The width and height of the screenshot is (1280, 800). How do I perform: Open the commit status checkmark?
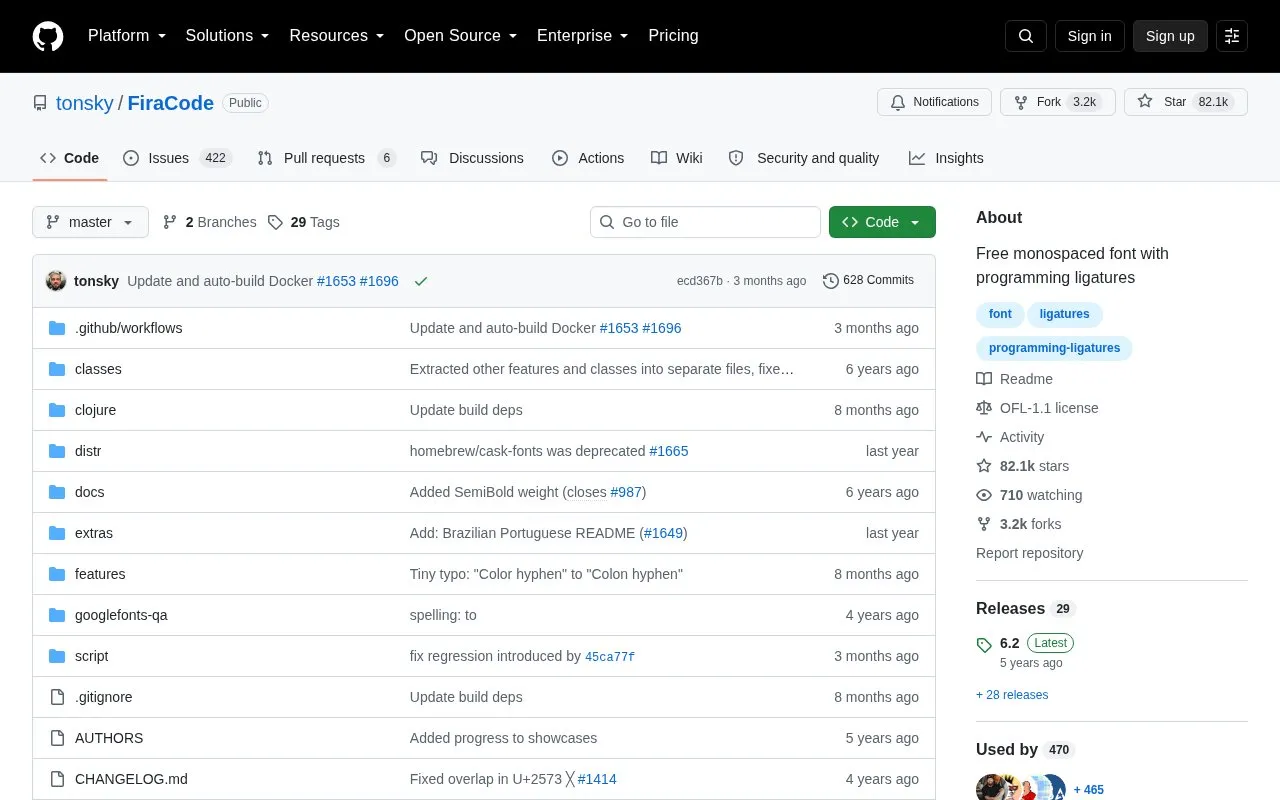421,281
